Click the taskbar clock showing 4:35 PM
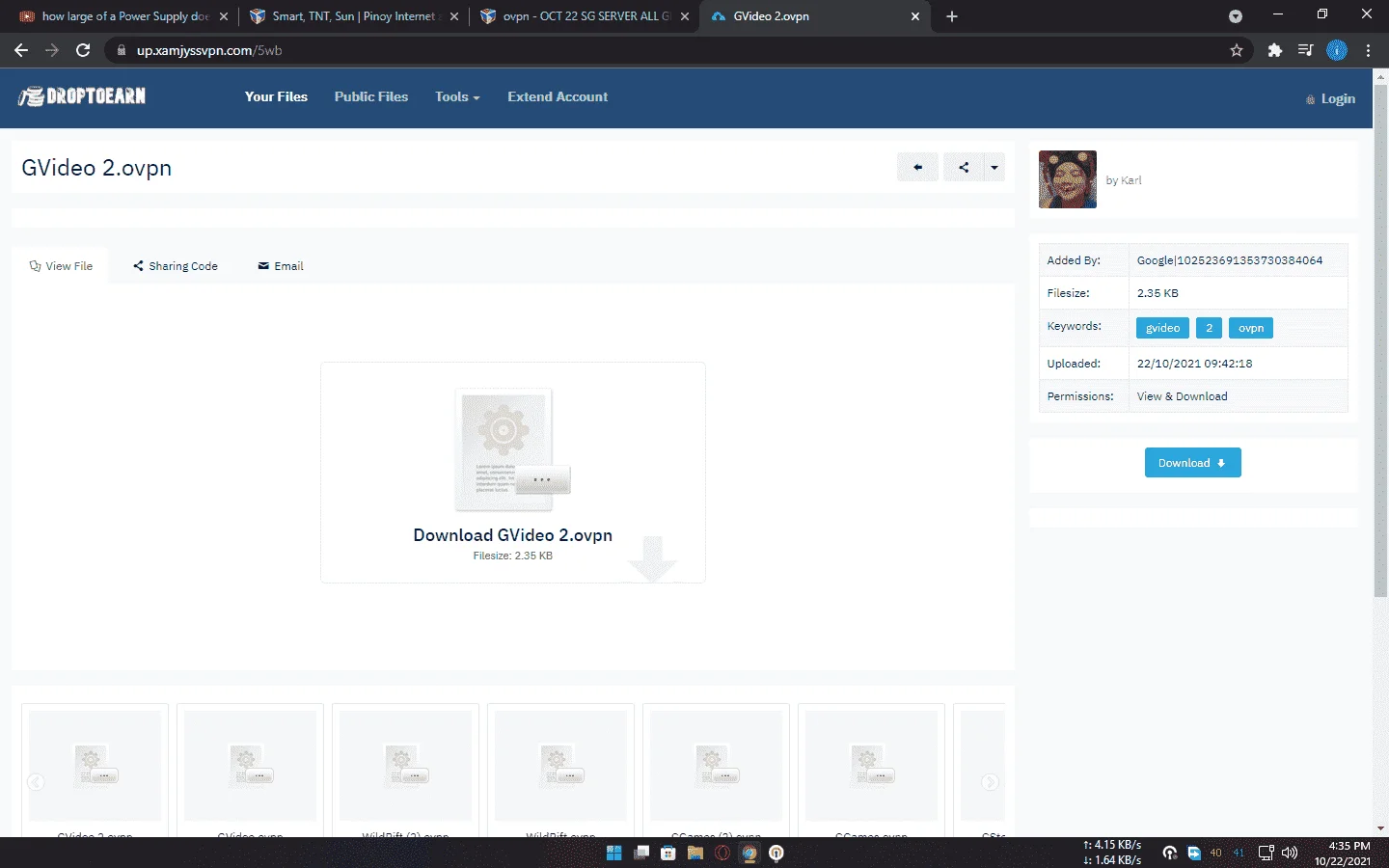This screenshot has height=868, width=1389. click(1342, 854)
